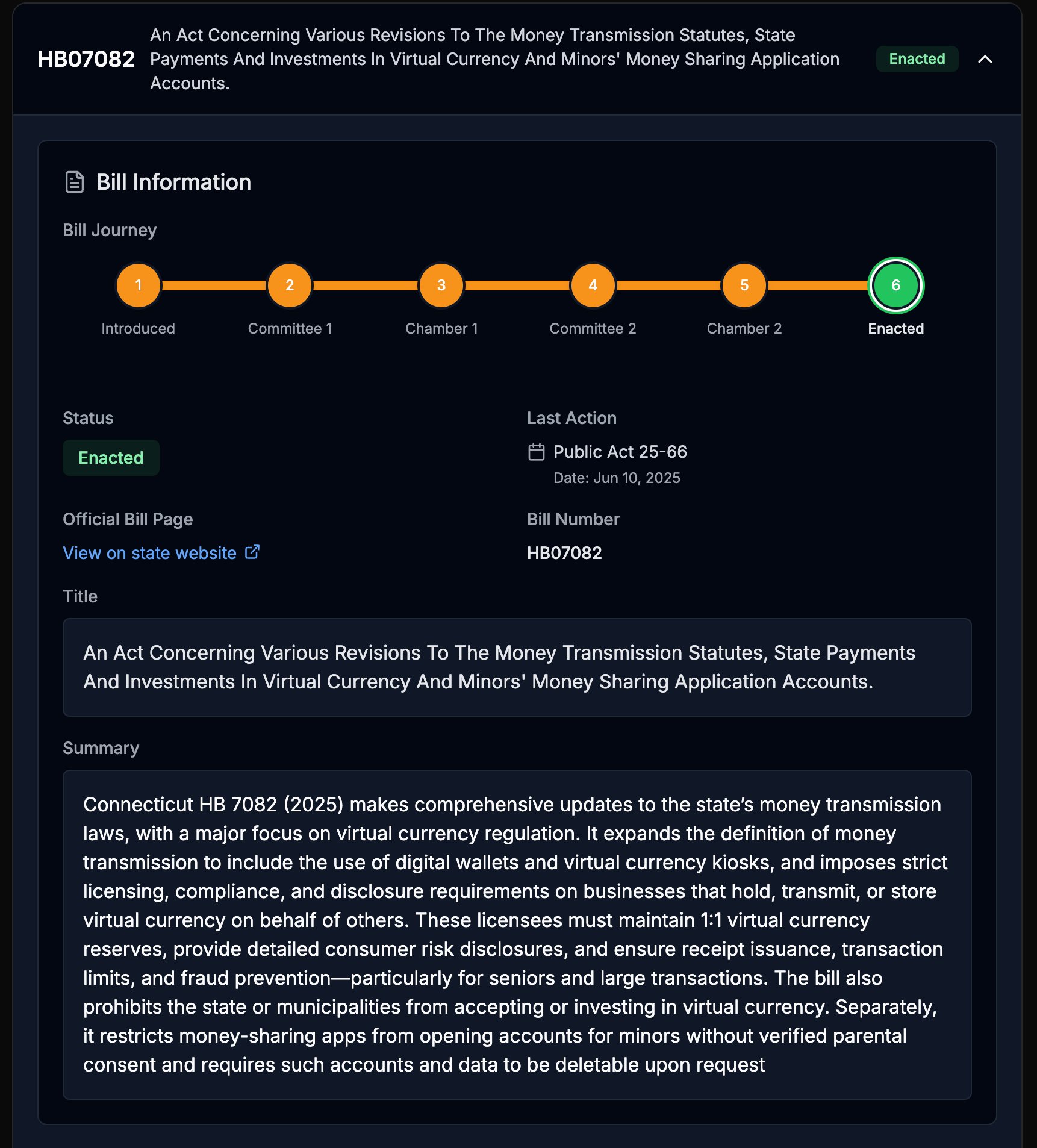Select step 5 Chamber 2 circle
The image size is (1037, 1148).
[x=744, y=285]
